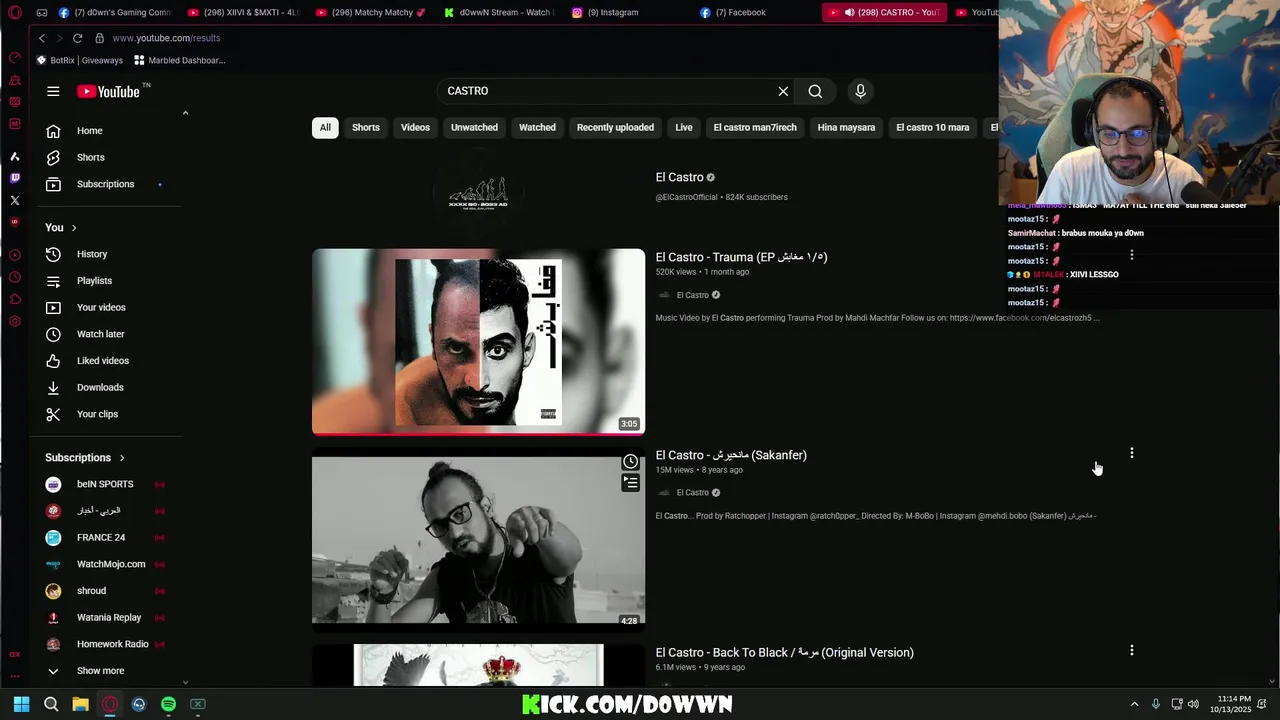Open File Explorer from taskbar
Screen dimensions: 1280x720
pyautogui.click(x=80, y=704)
